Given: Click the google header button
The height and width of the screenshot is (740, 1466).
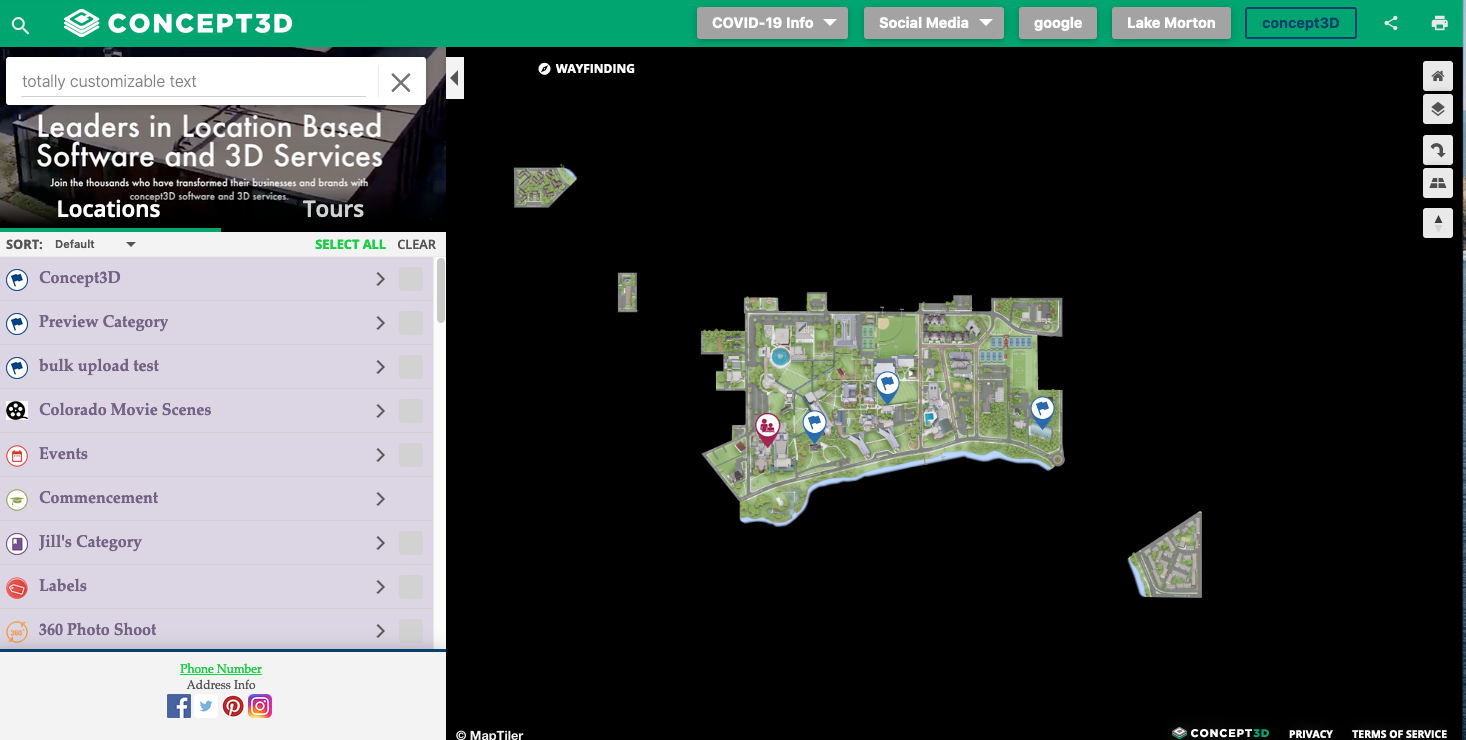Looking at the screenshot, I should [1058, 23].
